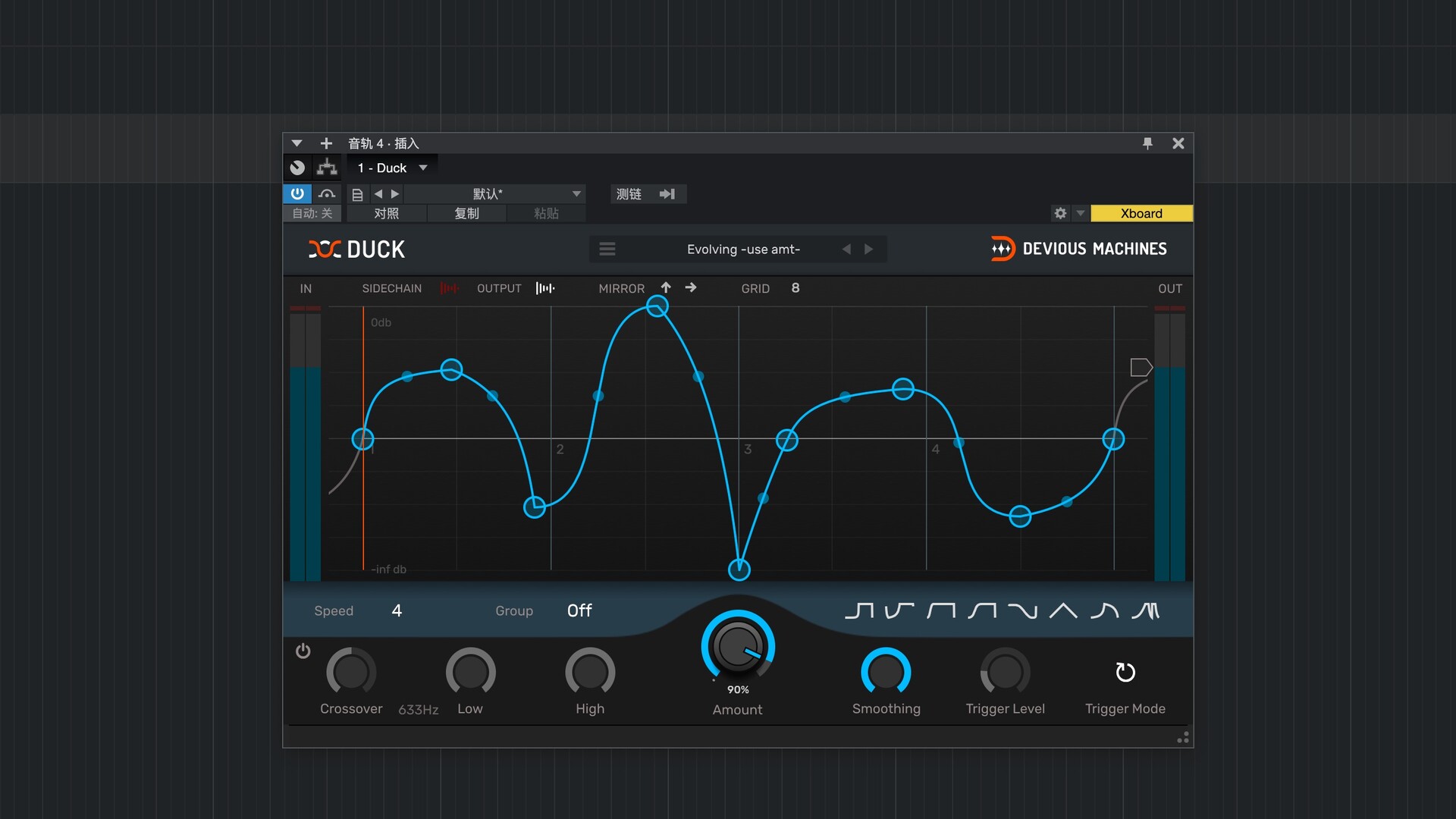Open the Duck preset hamburger menu

(607, 249)
